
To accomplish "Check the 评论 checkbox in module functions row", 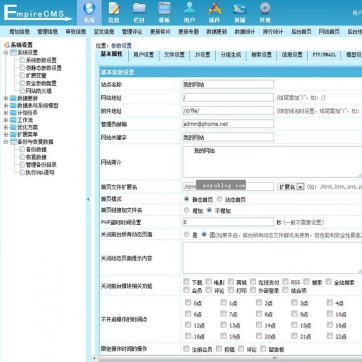I will (x=209, y=290).
